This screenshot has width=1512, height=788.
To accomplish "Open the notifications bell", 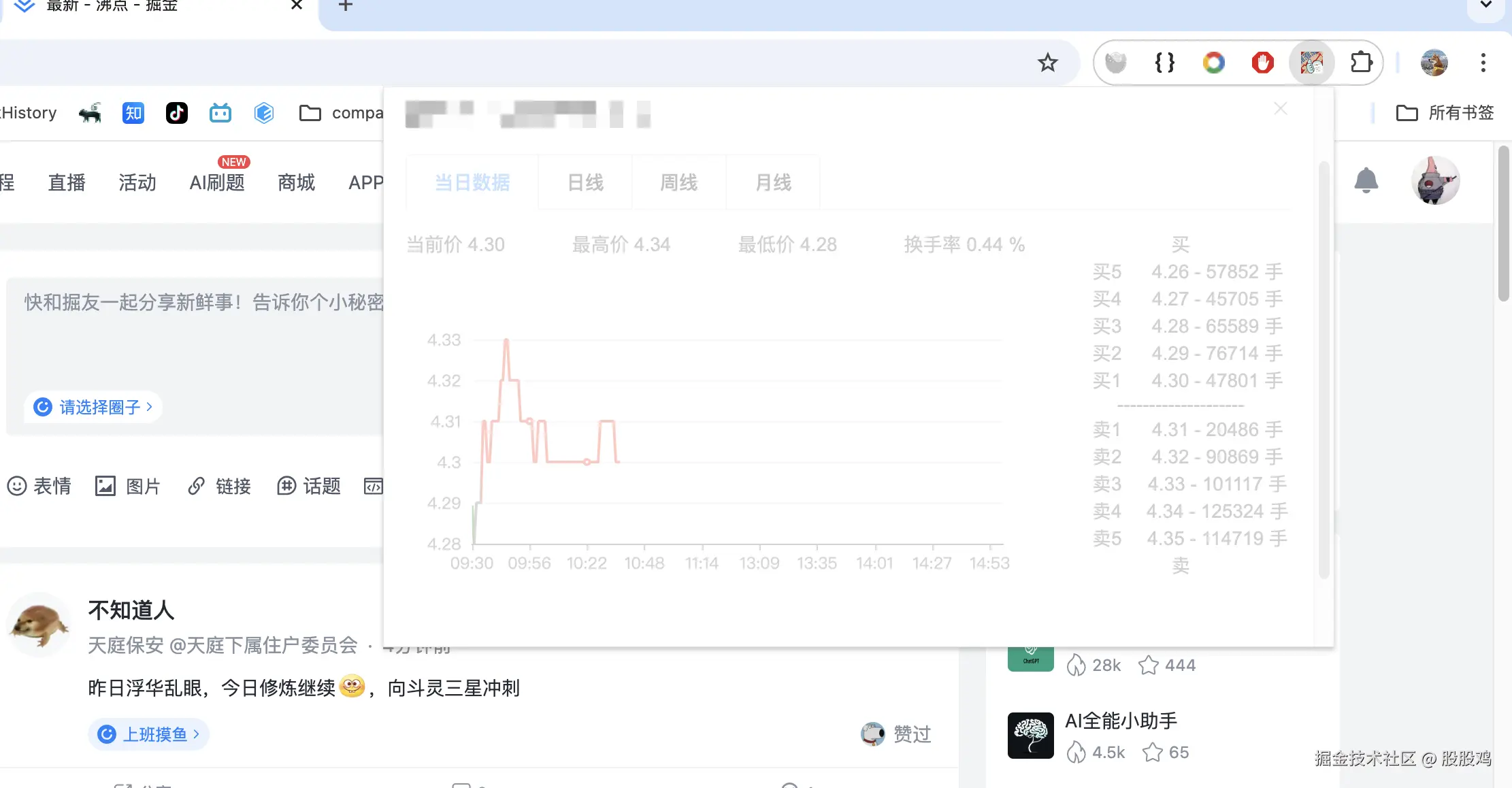I will click(1366, 180).
